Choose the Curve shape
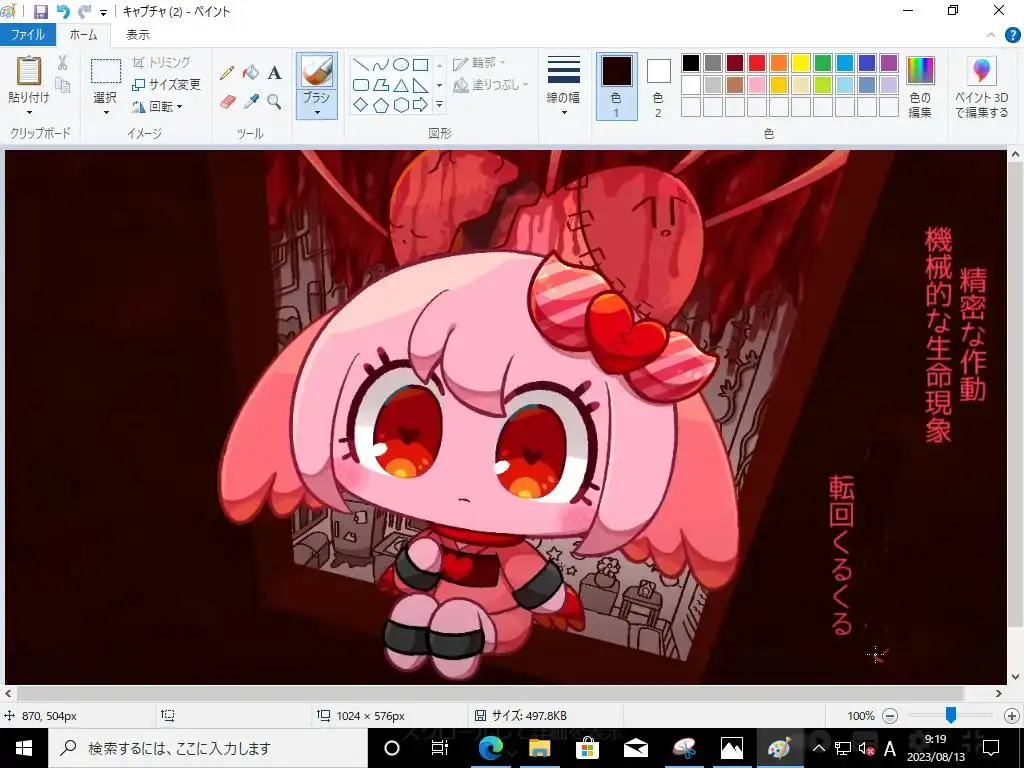This screenshot has height=768, width=1024. coord(381,65)
